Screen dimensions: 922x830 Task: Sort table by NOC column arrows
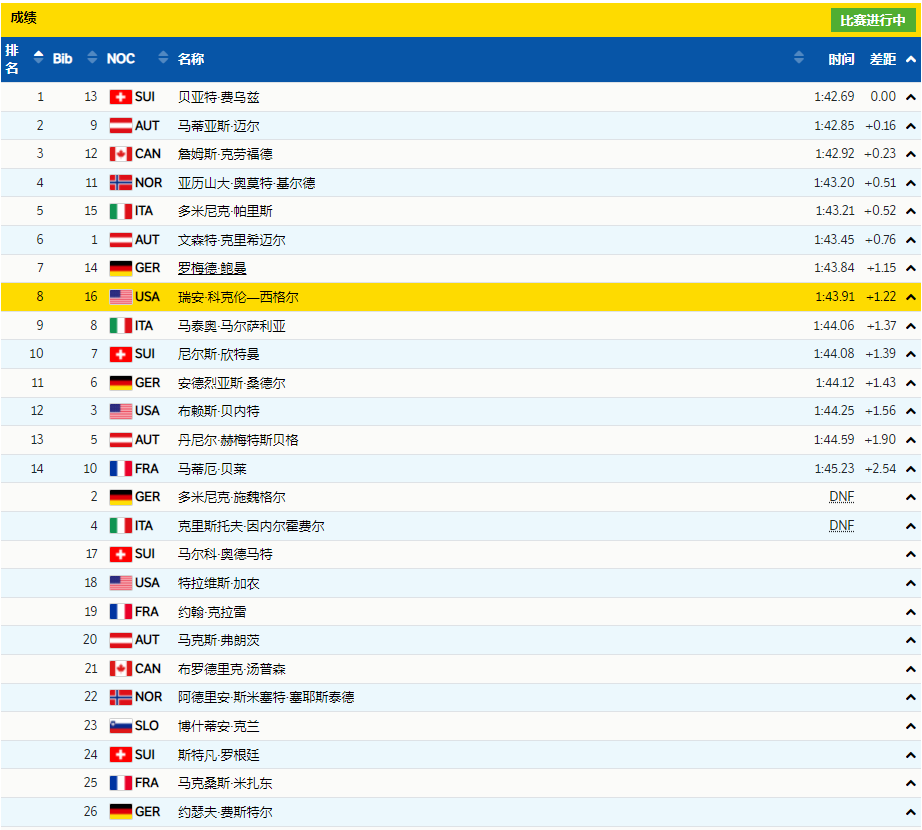coord(163,58)
